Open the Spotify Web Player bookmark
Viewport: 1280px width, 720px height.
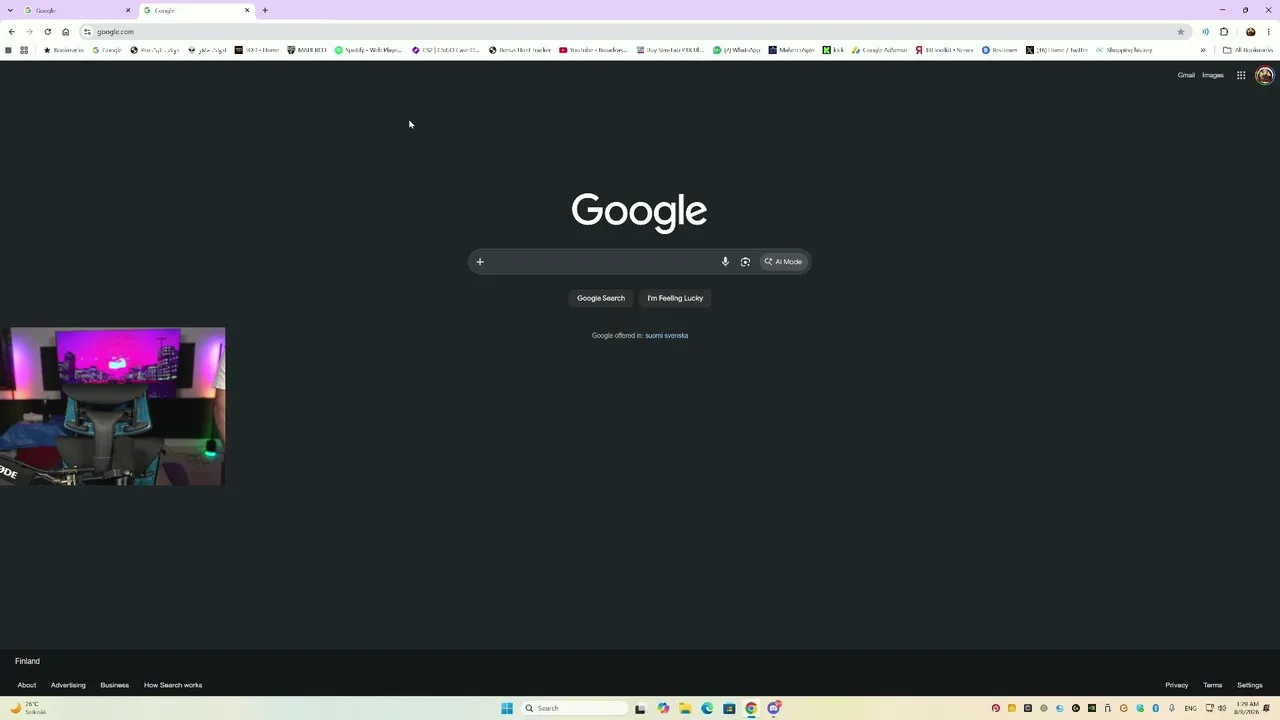[x=369, y=50]
